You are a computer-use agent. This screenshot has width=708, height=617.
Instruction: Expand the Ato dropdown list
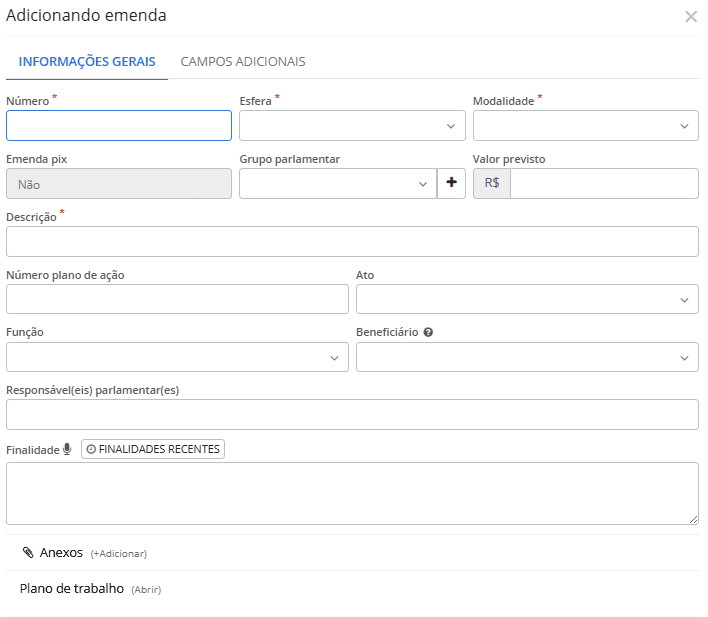[x=527, y=300]
